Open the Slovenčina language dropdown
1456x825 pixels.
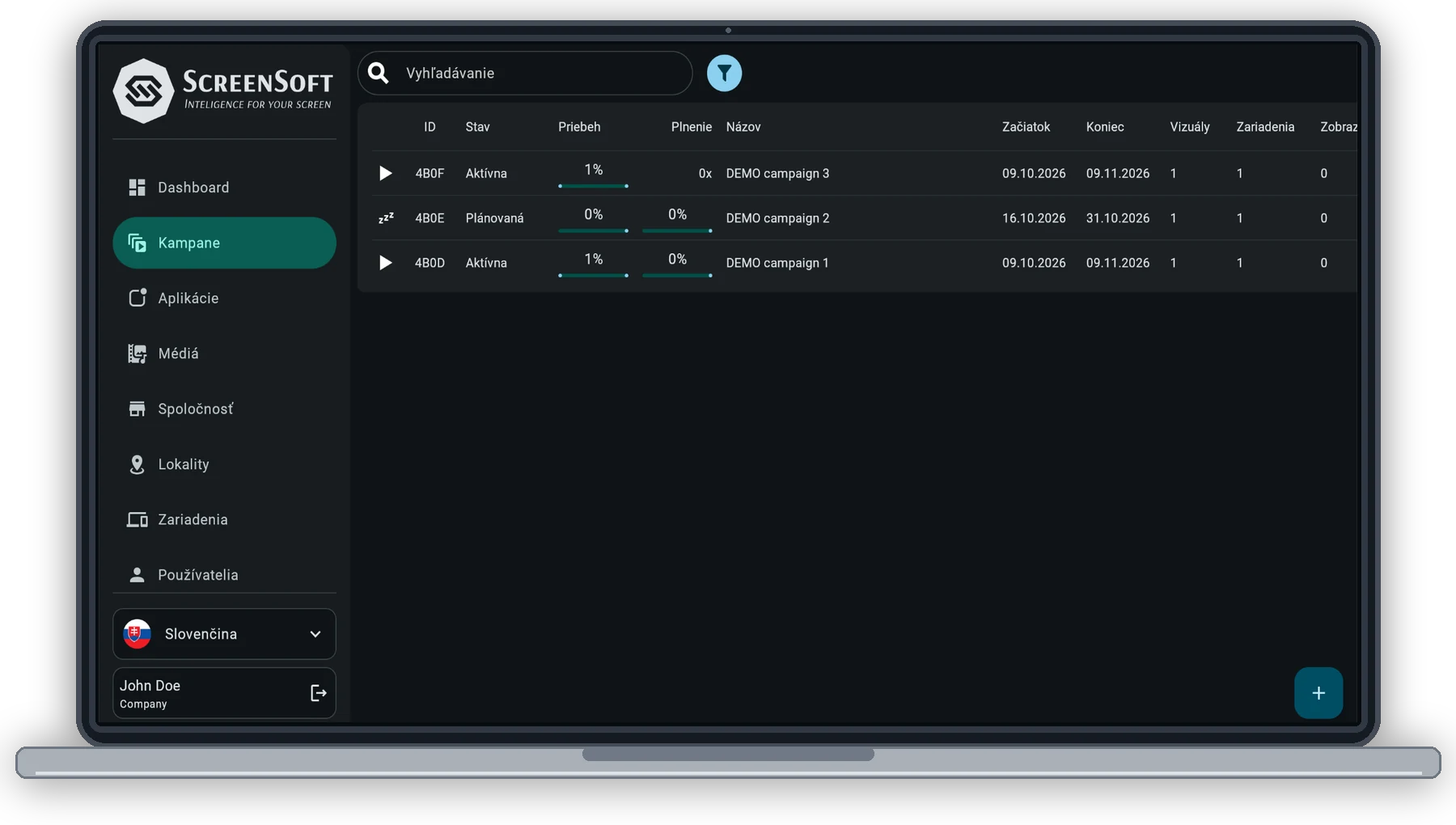click(x=224, y=634)
